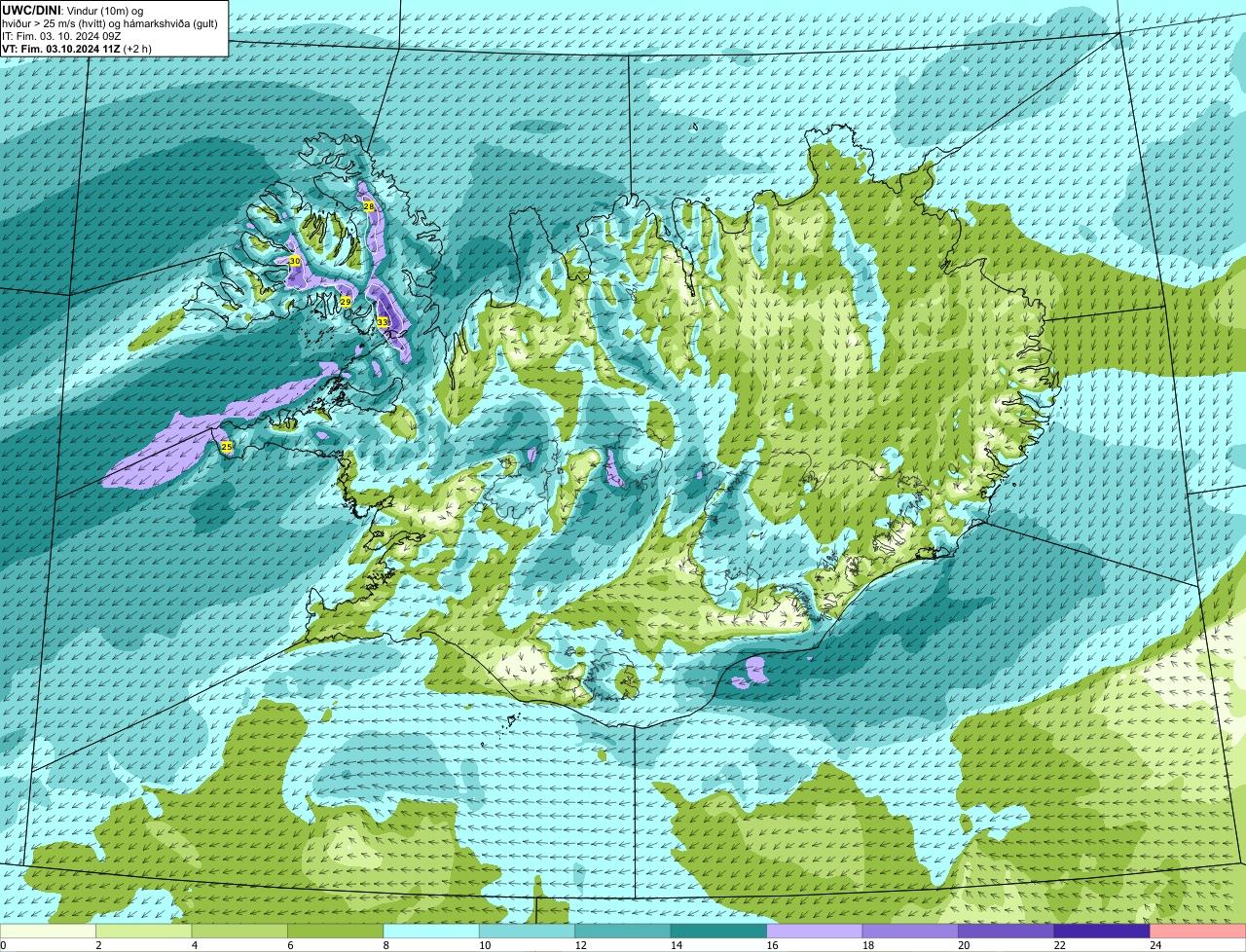The height and width of the screenshot is (952, 1246).
Task: Click the yellow gust label 25
Action: tap(227, 447)
